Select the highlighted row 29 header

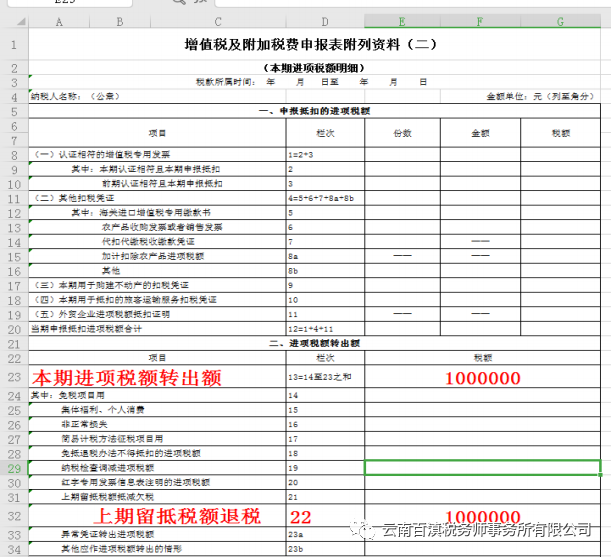click(x=14, y=468)
